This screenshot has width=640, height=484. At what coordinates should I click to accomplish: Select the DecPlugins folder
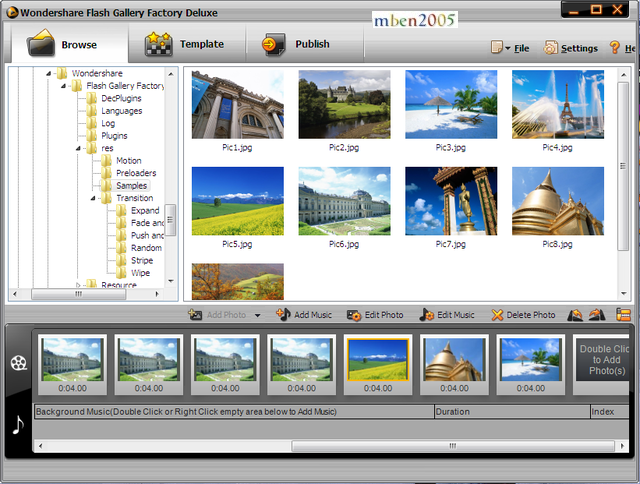(x=121, y=98)
